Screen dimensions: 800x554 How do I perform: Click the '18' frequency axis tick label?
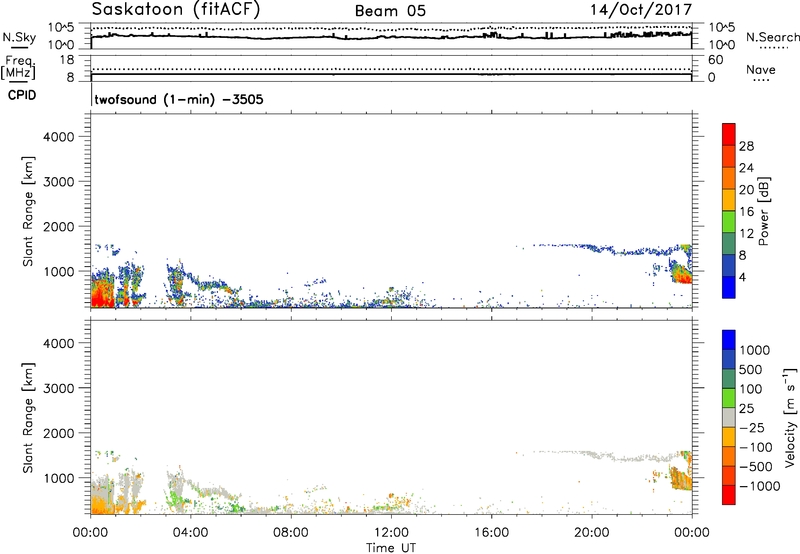coord(67,60)
